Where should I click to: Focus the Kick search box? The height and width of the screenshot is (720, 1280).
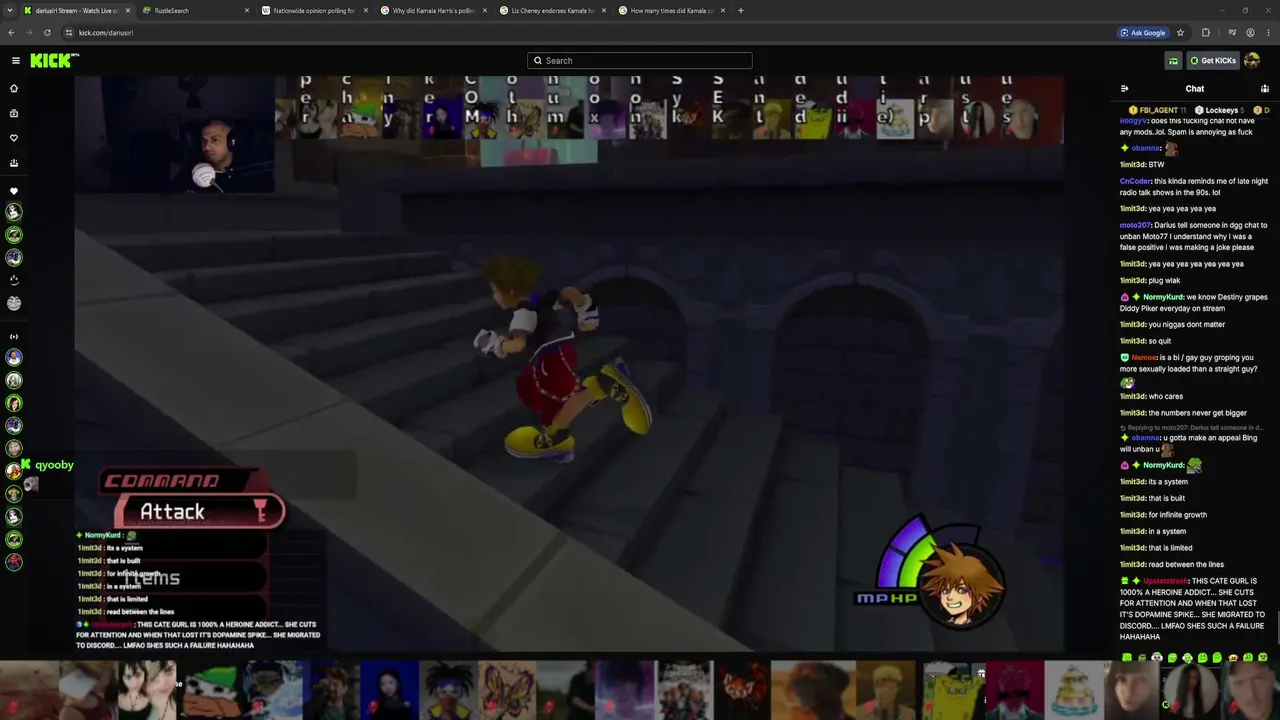pyautogui.click(x=640, y=60)
